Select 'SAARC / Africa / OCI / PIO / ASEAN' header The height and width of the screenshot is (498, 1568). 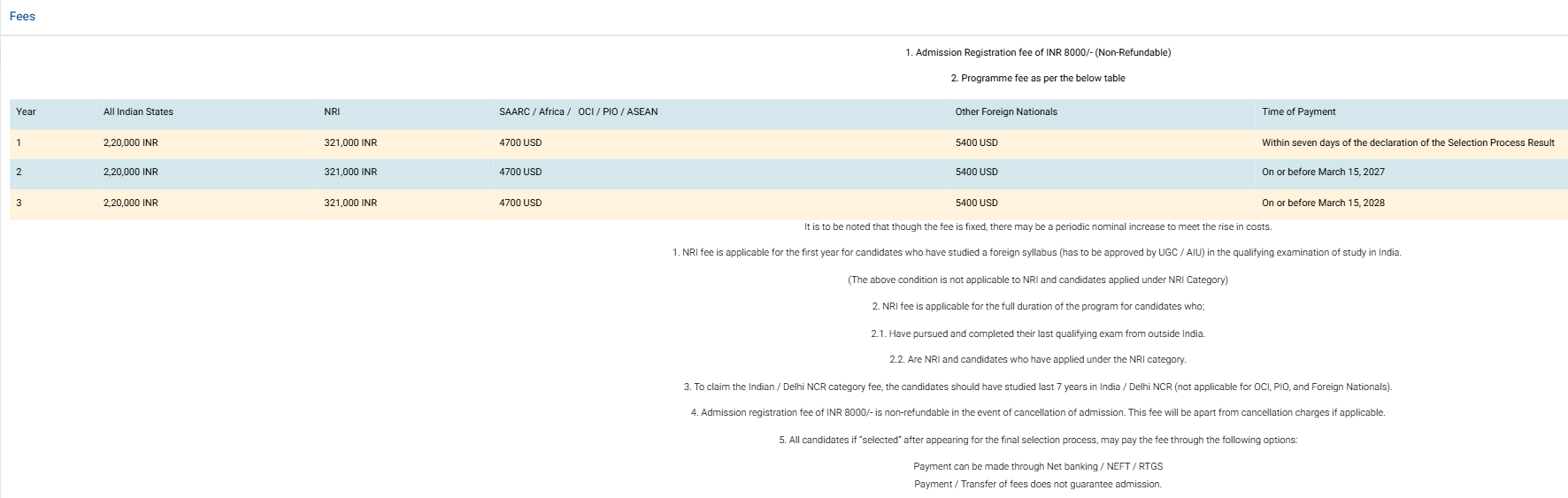[578, 111]
